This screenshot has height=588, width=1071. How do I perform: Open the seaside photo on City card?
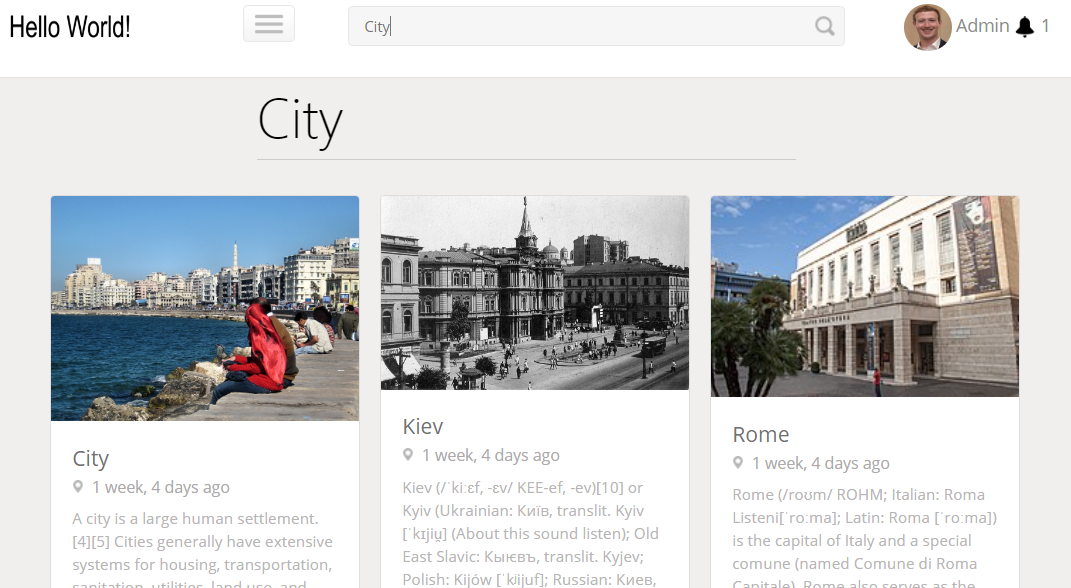pos(205,308)
